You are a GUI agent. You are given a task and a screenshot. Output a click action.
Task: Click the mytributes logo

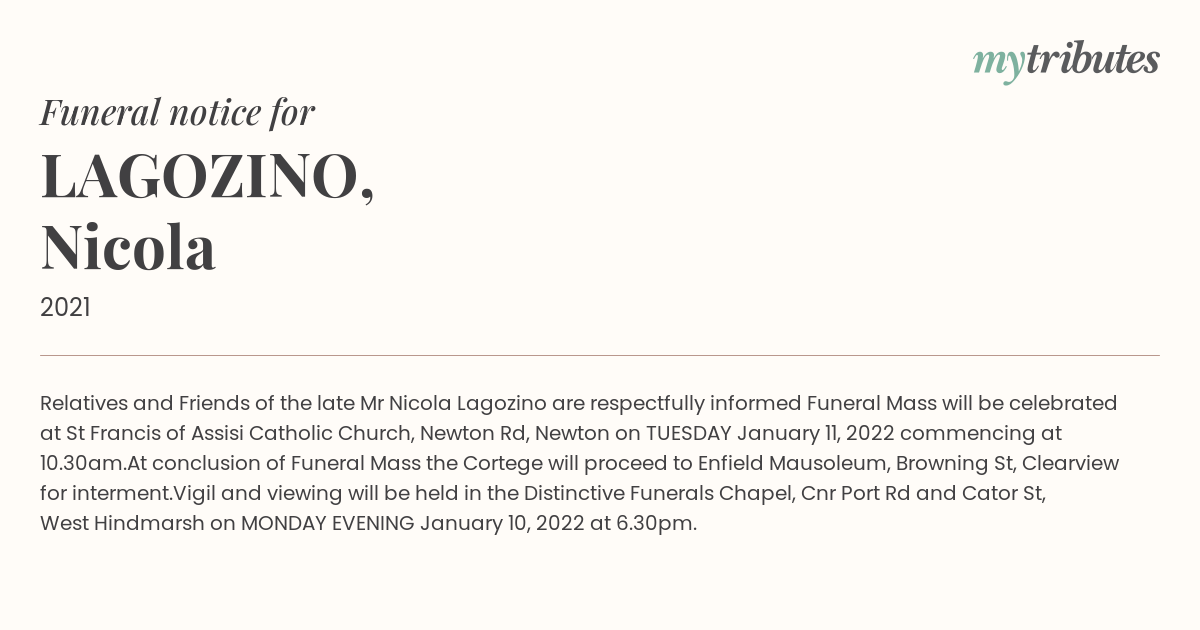point(1066,62)
